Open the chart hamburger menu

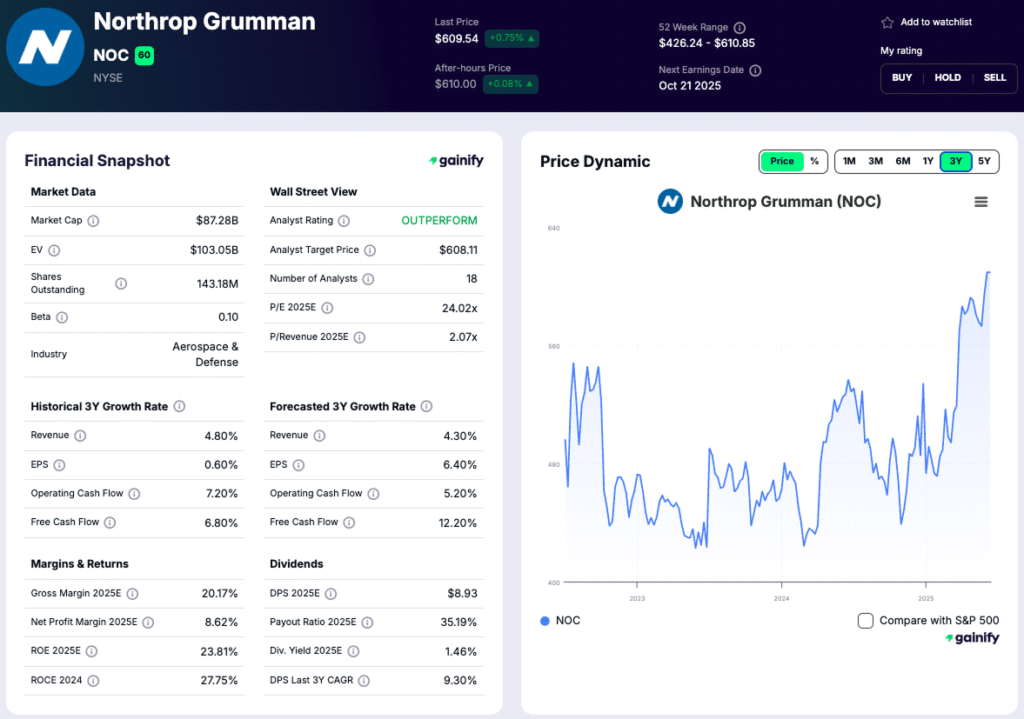pos(981,202)
